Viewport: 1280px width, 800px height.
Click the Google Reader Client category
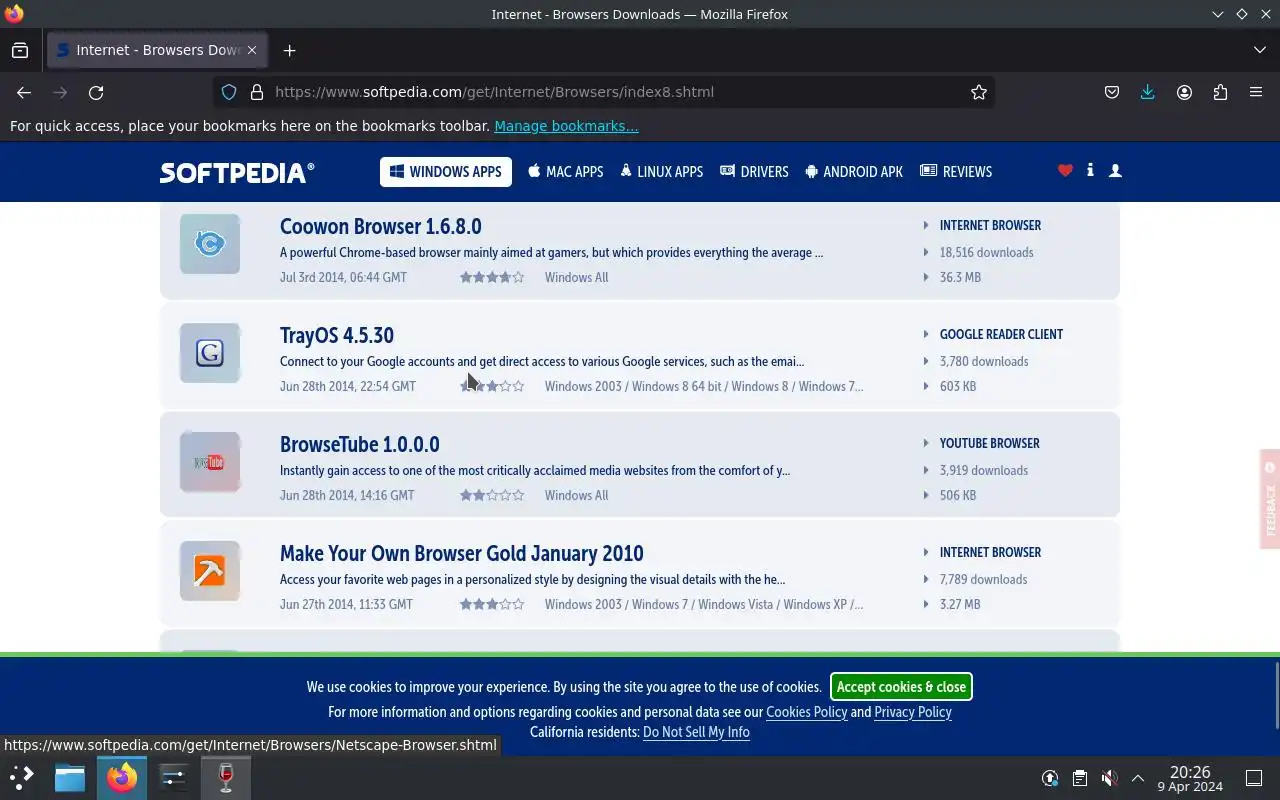pyautogui.click(x=1001, y=335)
